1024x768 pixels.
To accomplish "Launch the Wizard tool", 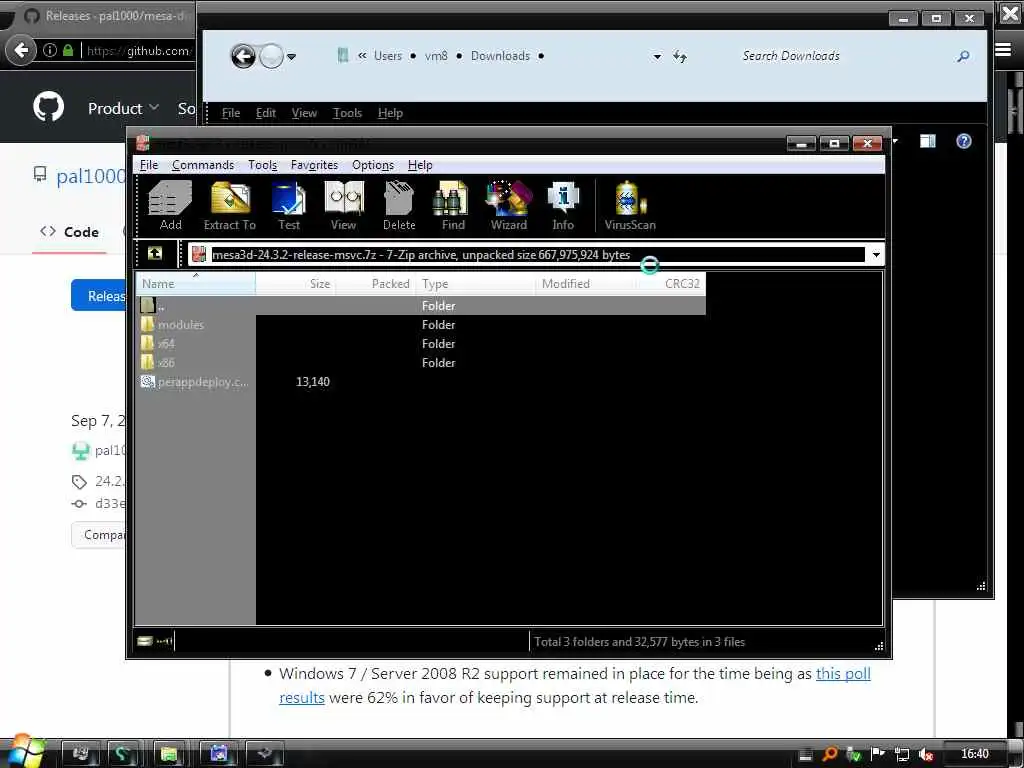I will click(509, 206).
